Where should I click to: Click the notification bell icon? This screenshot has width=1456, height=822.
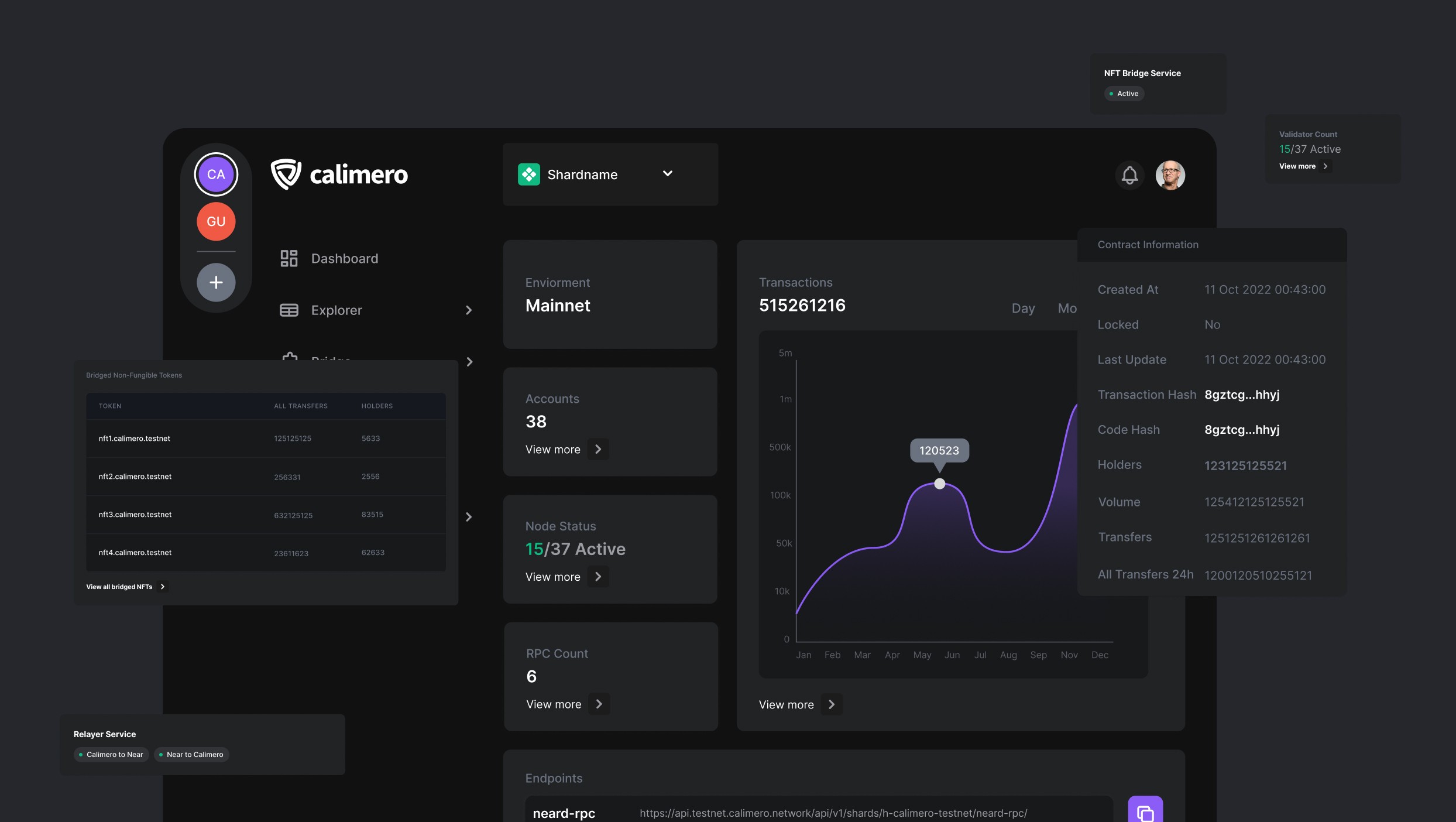[x=1129, y=175]
